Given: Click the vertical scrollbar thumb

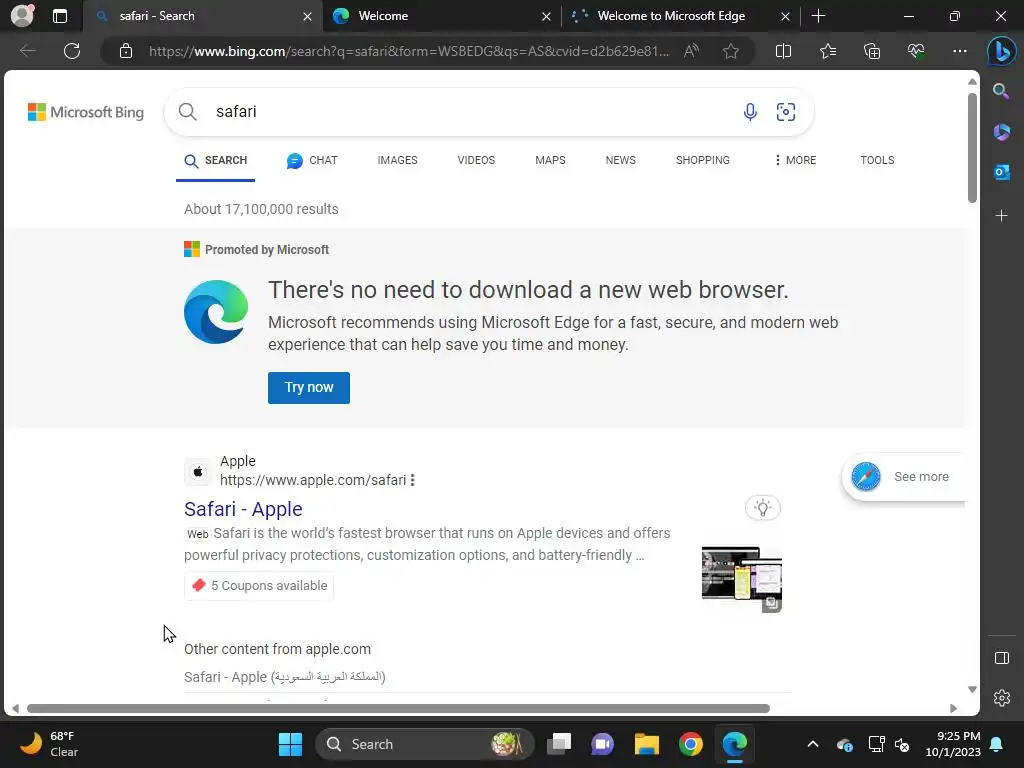Looking at the screenshot, I should tap(972, 148).
